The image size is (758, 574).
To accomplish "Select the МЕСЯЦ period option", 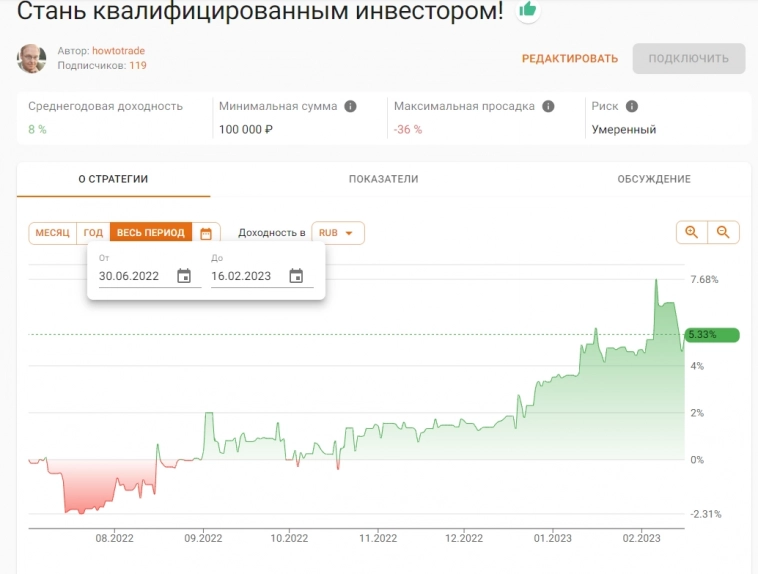I will tap(53, 233).
